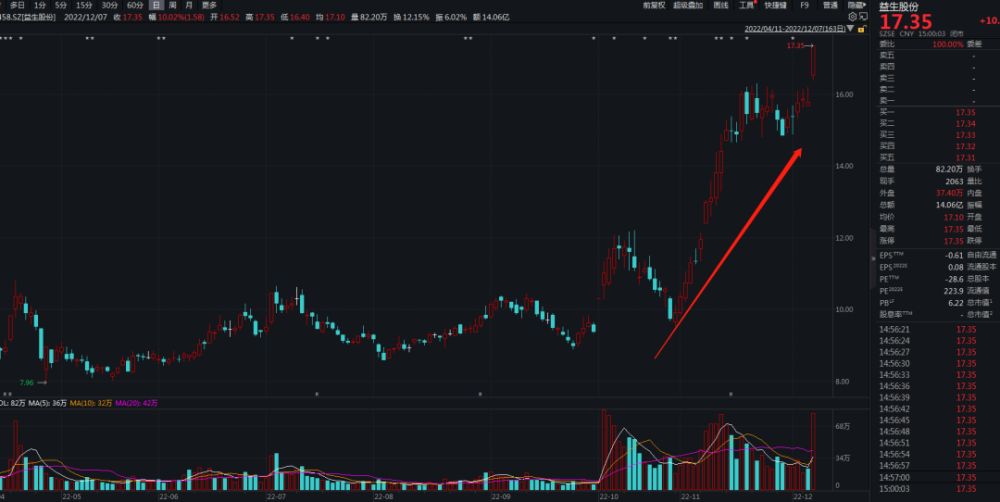
Task: Open the 工具 tools menu
Action: pos(747,5)
